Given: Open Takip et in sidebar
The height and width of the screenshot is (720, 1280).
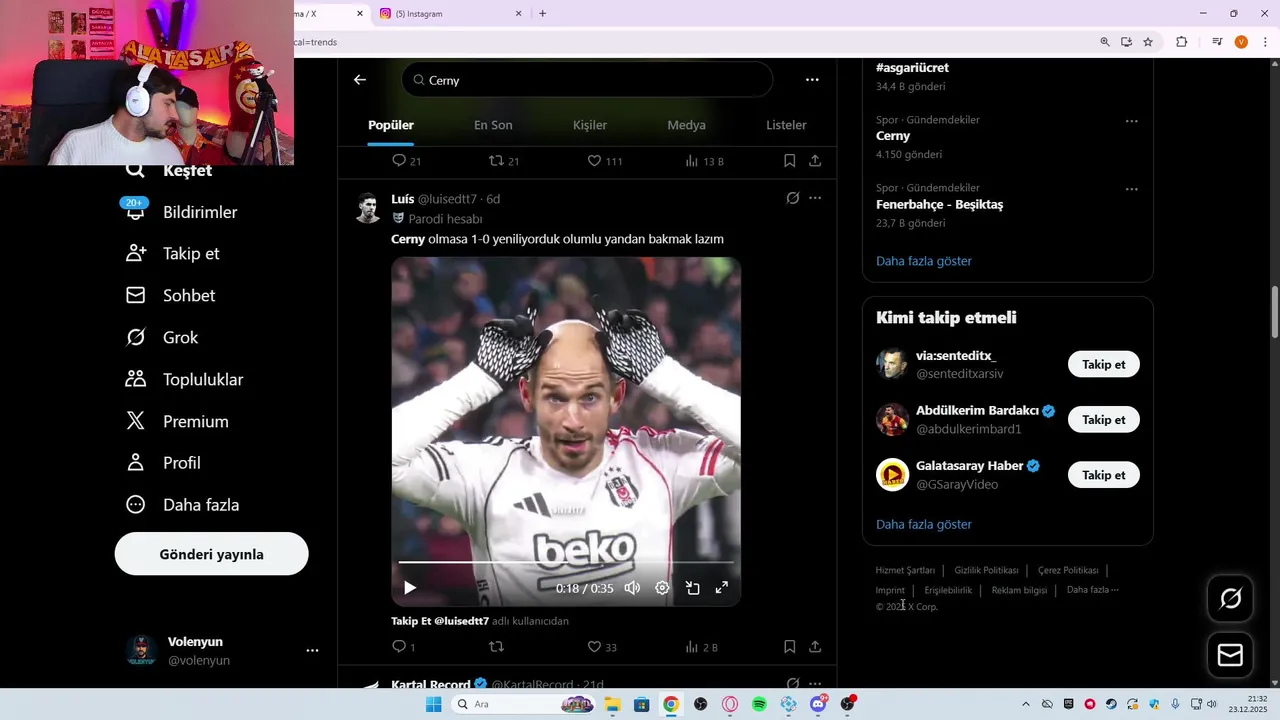Looking at the screenshot, I should [x=172, y=254].
